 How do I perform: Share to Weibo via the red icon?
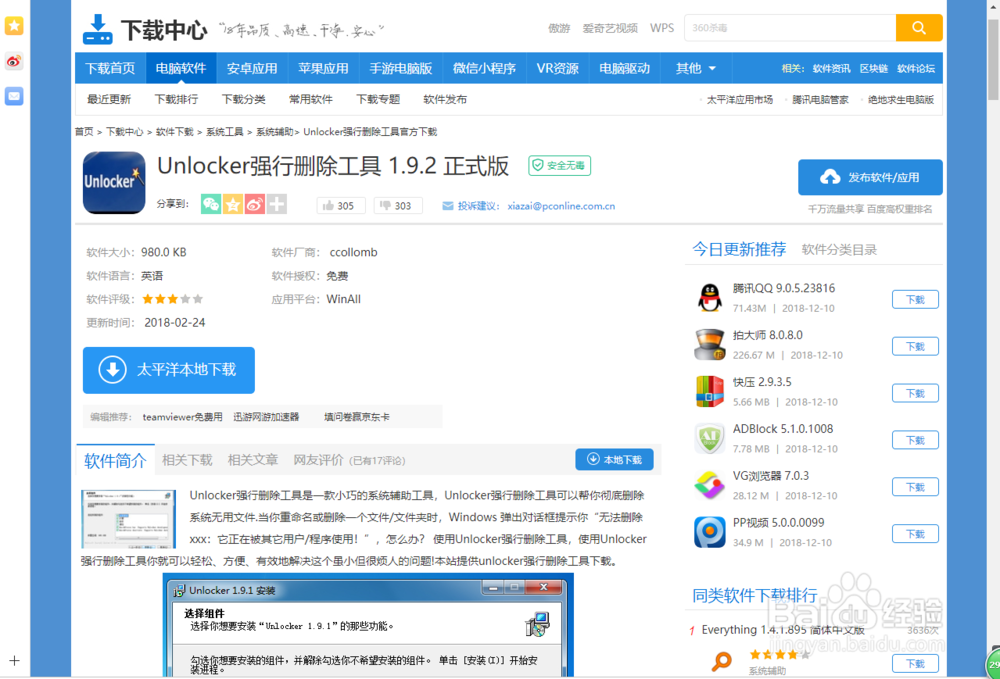pos(254,205)
